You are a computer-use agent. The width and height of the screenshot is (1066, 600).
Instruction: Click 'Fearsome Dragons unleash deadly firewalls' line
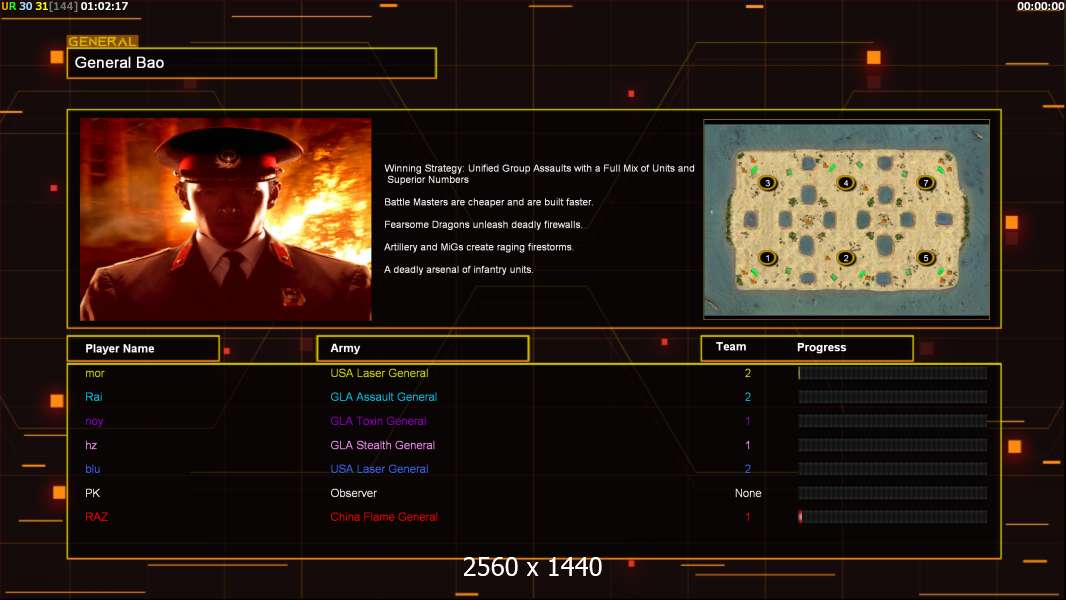tap(483, 224)
